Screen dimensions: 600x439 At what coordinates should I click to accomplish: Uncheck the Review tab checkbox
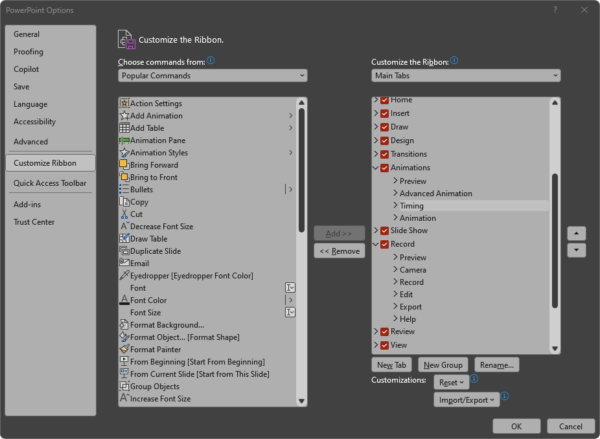(x=385, y=331)
